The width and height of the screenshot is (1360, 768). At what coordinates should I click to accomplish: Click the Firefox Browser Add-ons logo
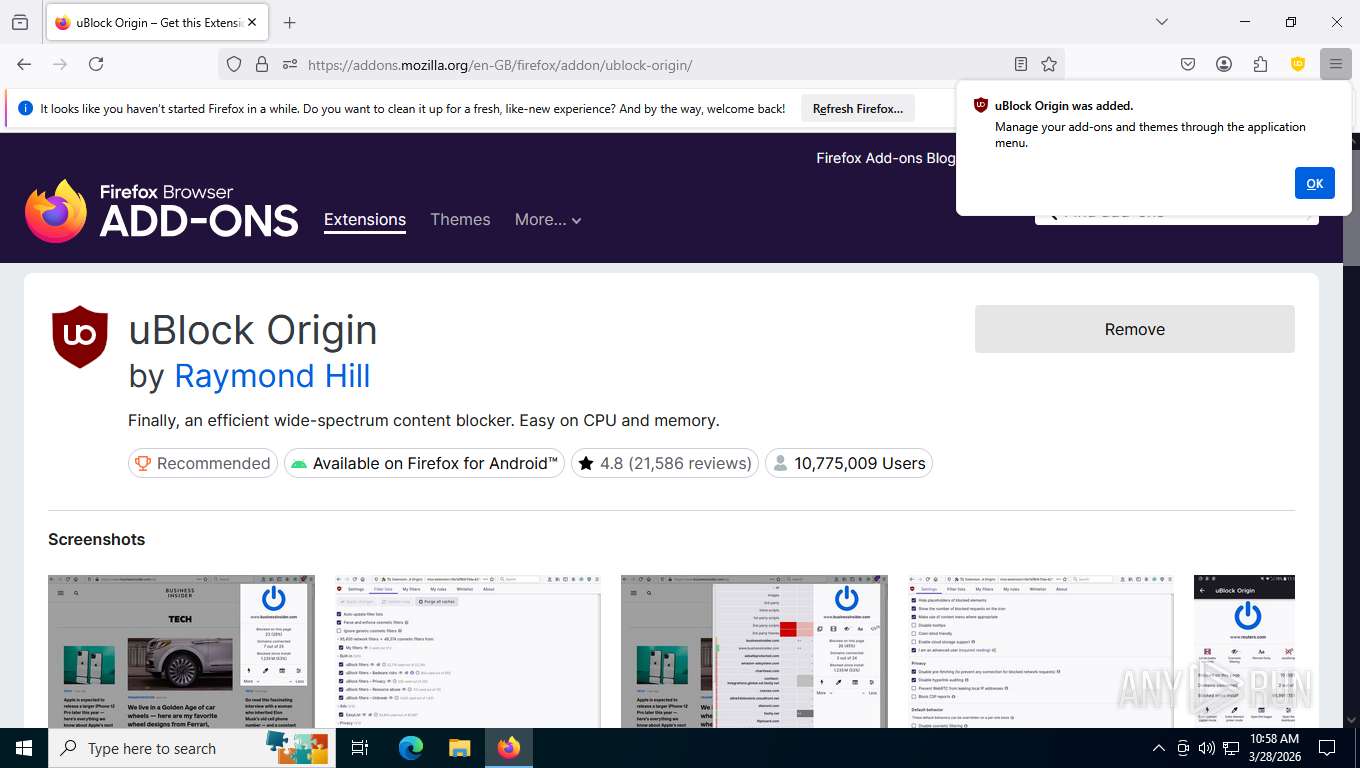(x=162, y=211)
